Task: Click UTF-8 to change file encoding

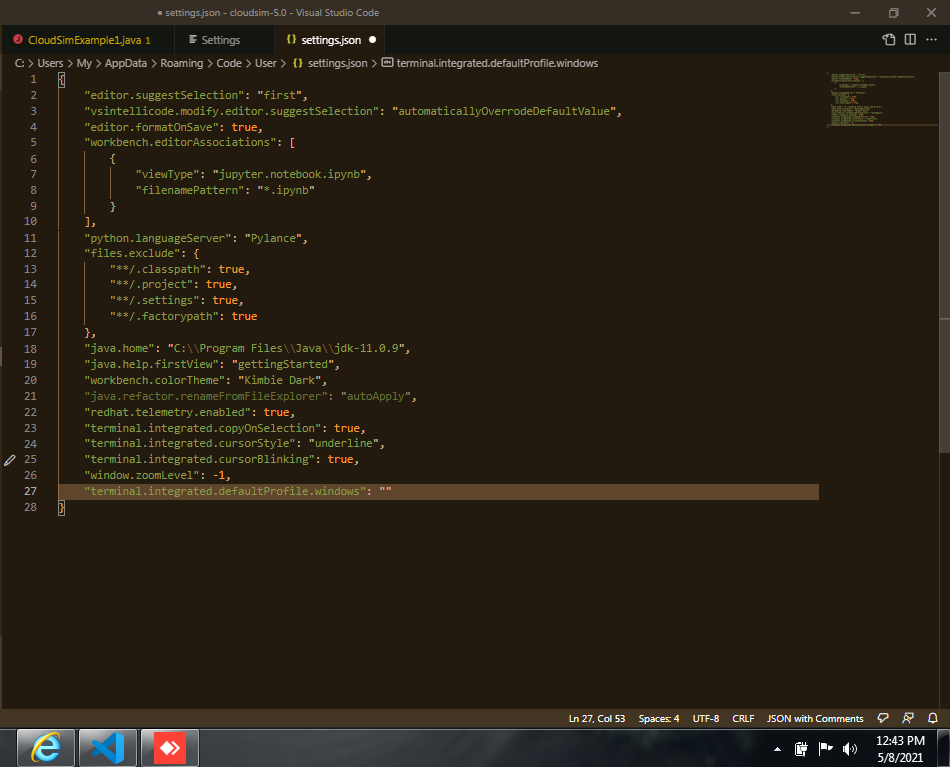Action: coord(706,718)
